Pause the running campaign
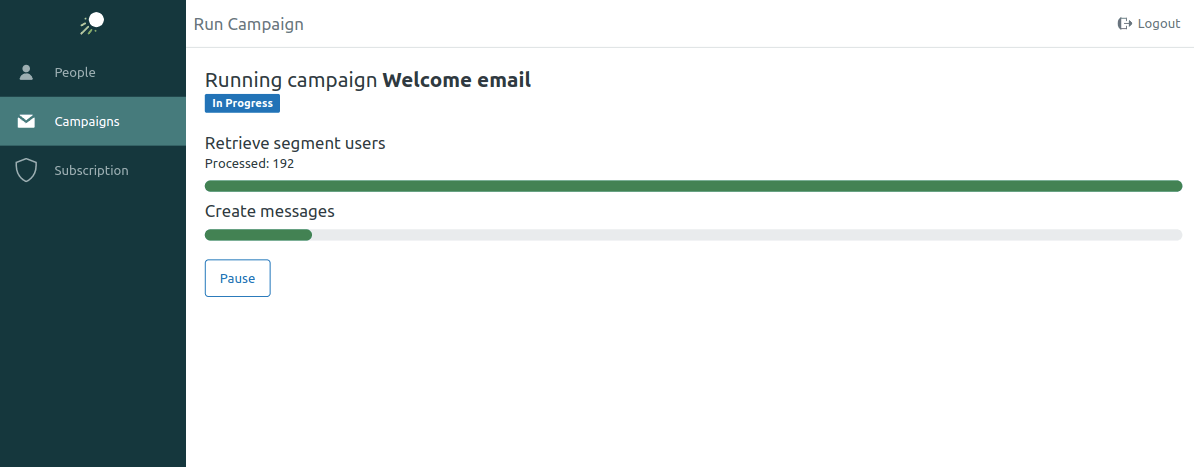 pyautogui.click(x=238, y=278)
